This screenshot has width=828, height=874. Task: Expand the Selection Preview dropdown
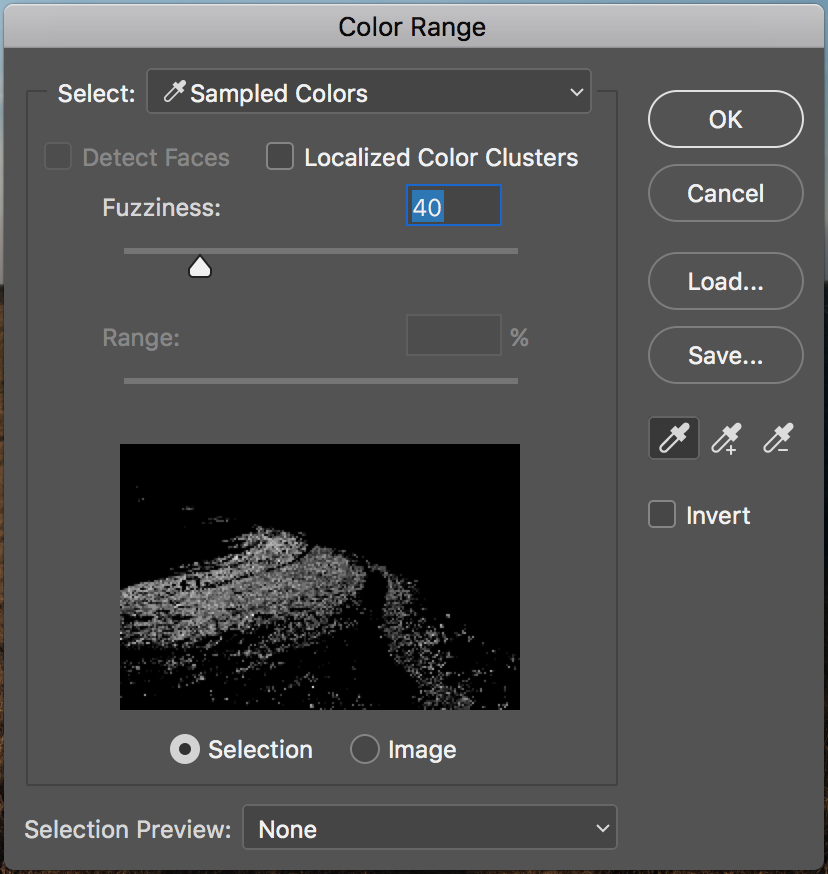point(430,829)
